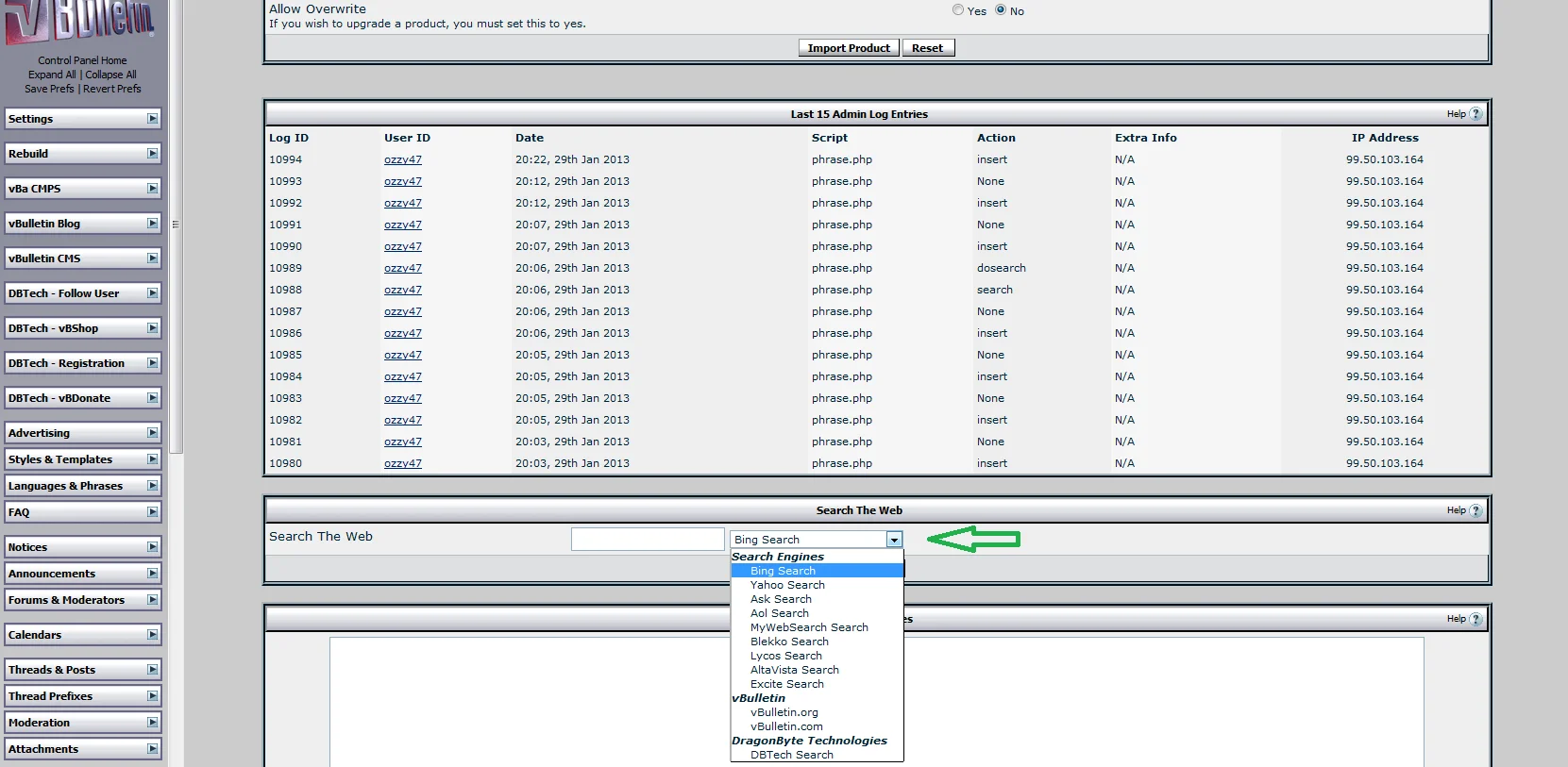The width and height of the screenshot is (1568, 767).
Task: Expand DBTech - vBShop section arrow
Action: pyautogui.click(x=152, y=328)
